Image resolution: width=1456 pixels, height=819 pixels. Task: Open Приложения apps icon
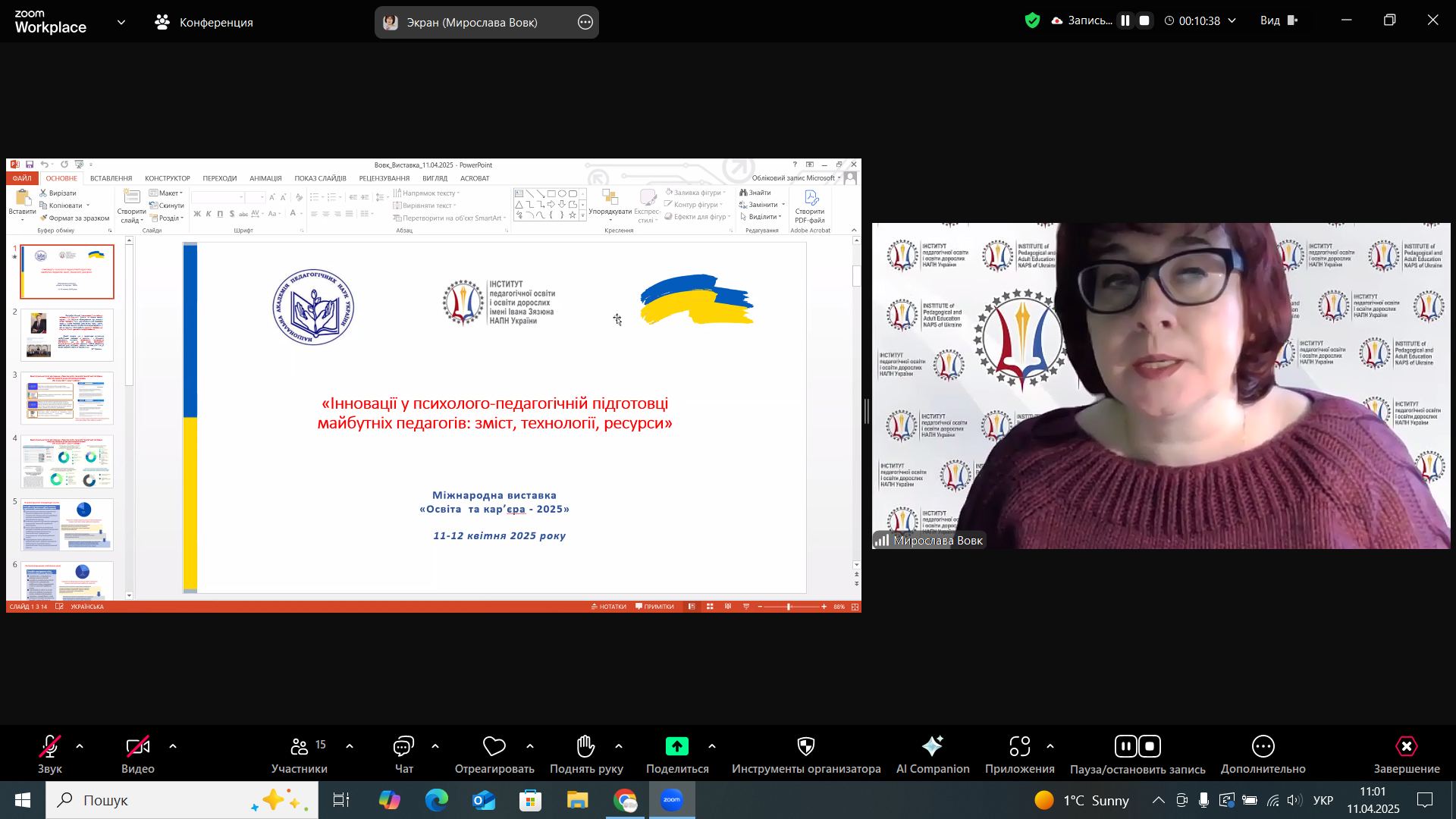click(x=1020, y=747)
